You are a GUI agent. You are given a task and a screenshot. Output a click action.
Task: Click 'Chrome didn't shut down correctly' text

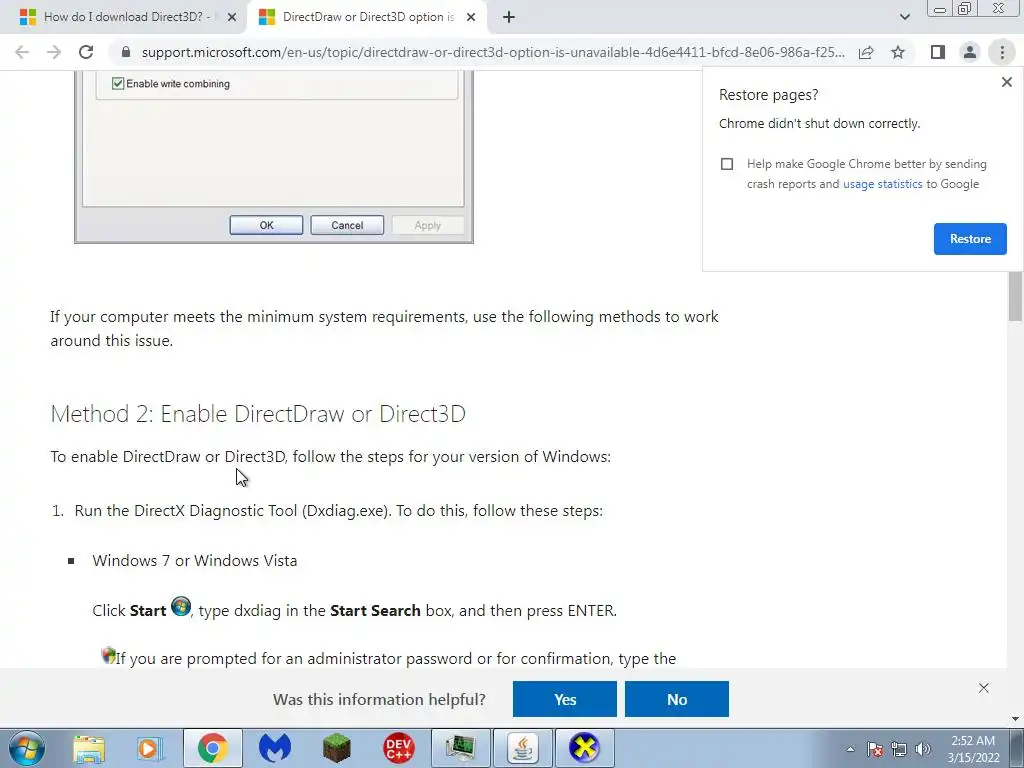[x=820, y=123]
